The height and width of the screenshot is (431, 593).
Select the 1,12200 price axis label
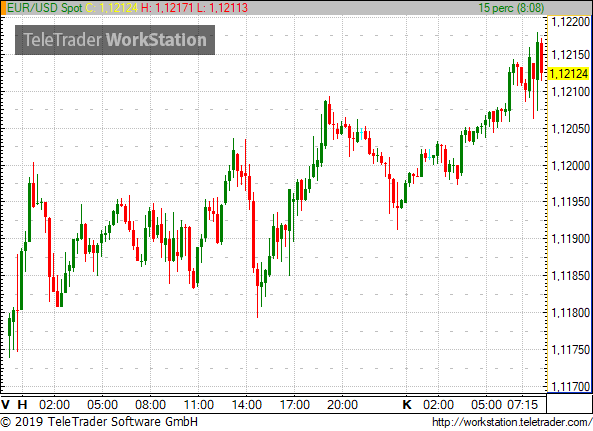tap(571, 22)
